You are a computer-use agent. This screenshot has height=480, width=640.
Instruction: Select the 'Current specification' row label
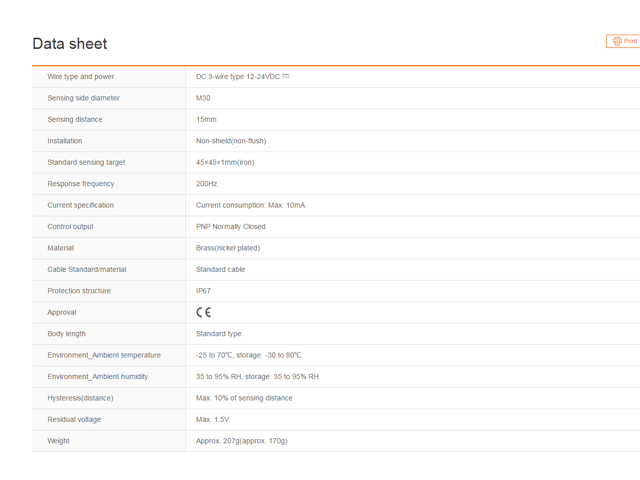pos(81,205)
